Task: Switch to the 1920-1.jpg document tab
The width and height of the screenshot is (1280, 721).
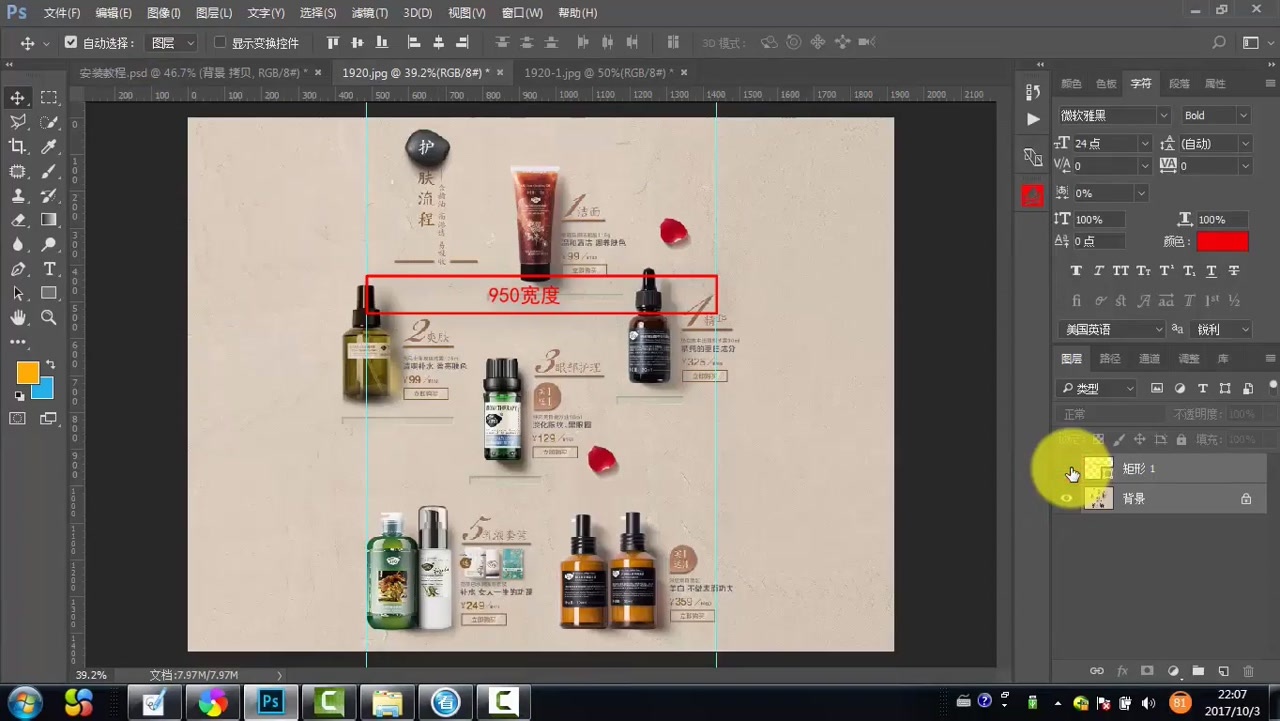Action: pos(598,73)
